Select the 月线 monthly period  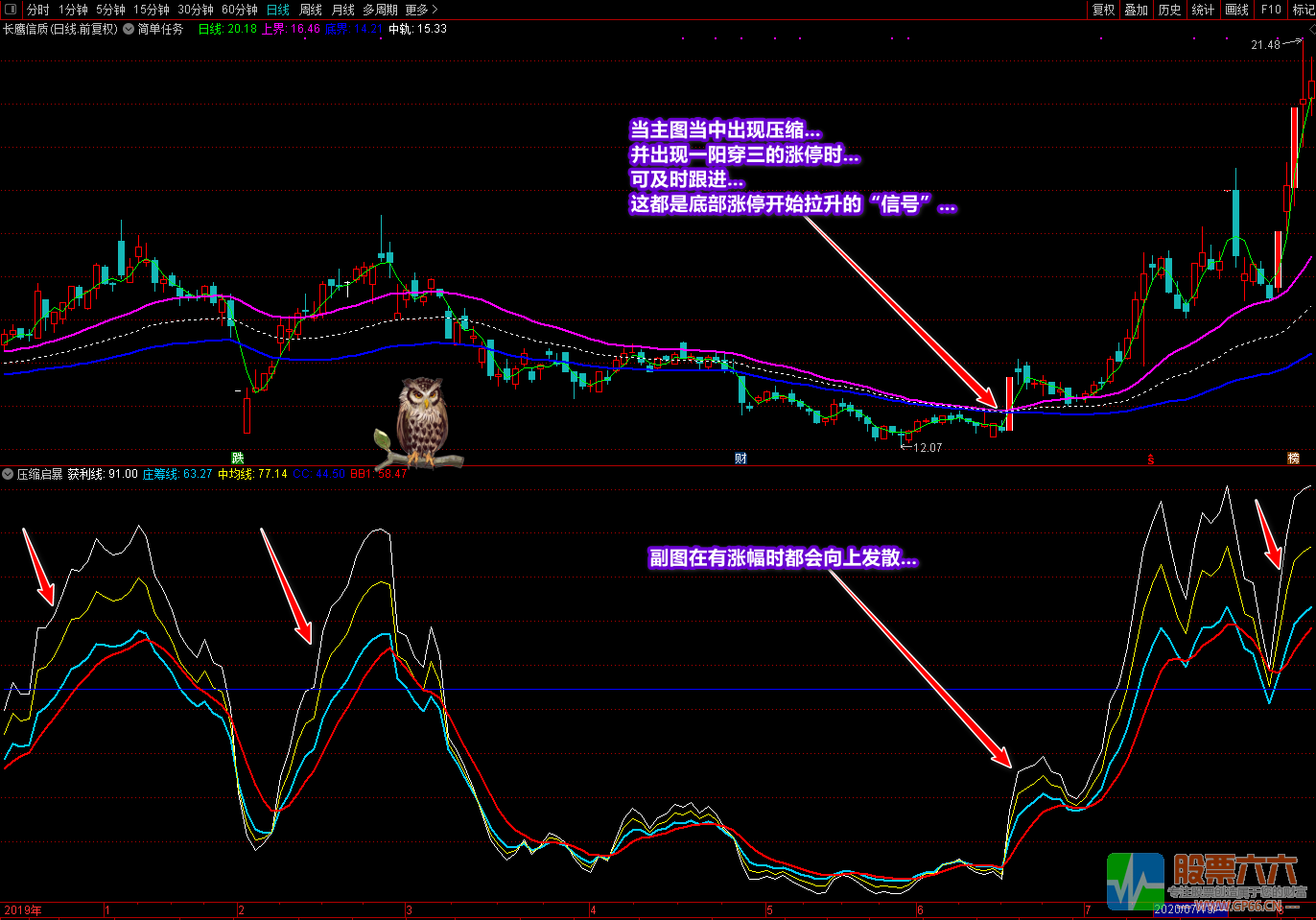(343, 10)
